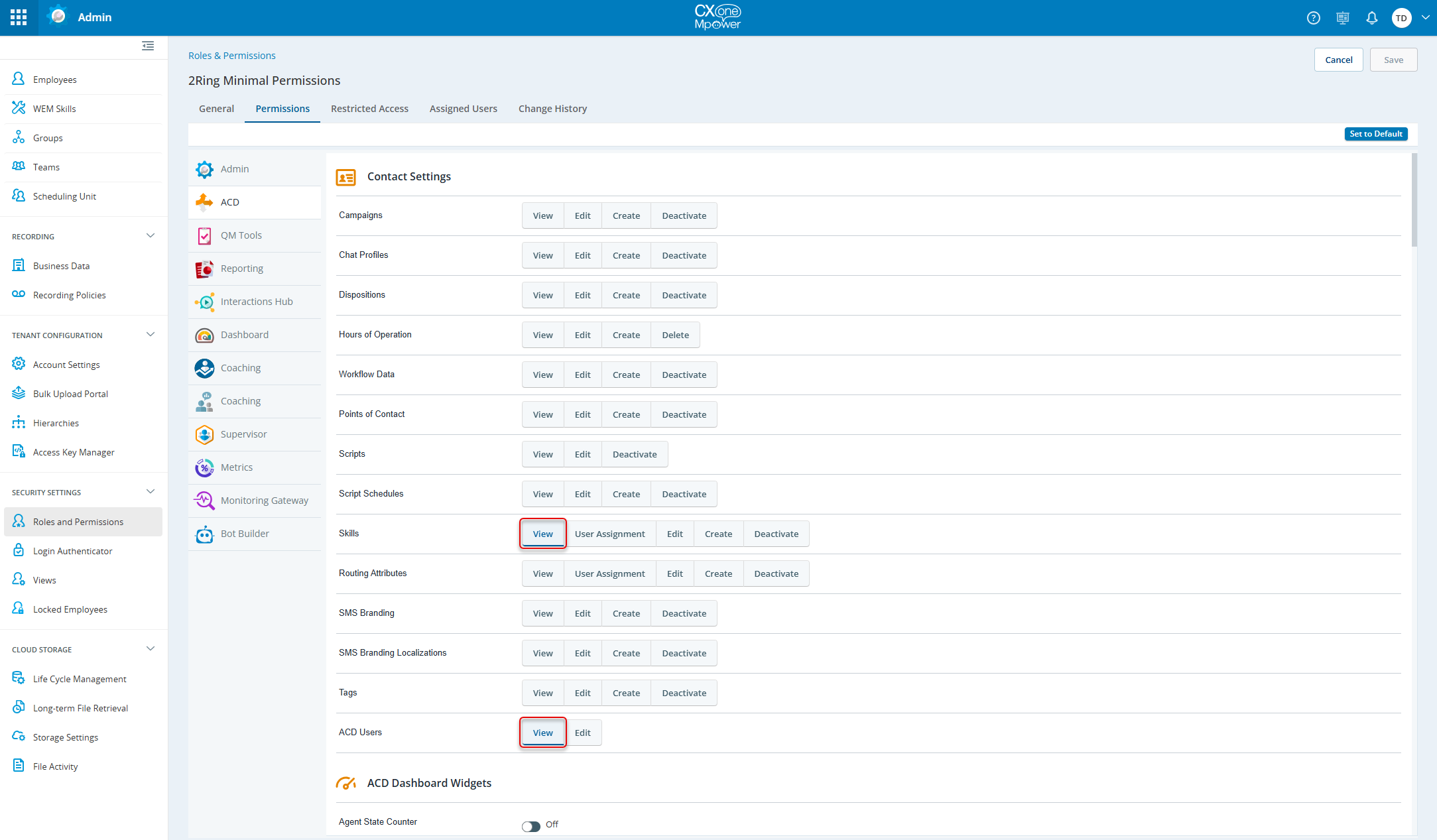Click the Employees sidebar icon
This screenshot has height=840, width=1437.
click(x=19, y=79)
